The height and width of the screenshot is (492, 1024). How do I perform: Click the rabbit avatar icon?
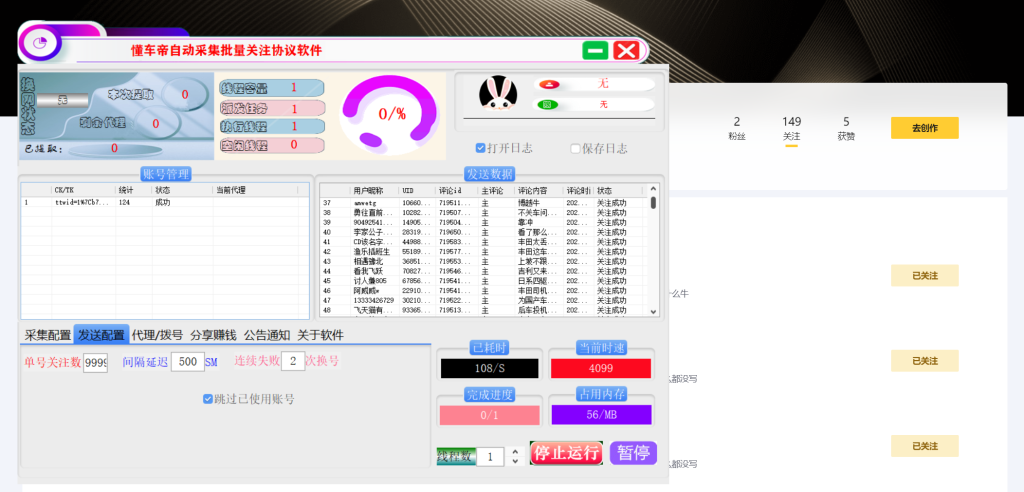pos(497,94)
